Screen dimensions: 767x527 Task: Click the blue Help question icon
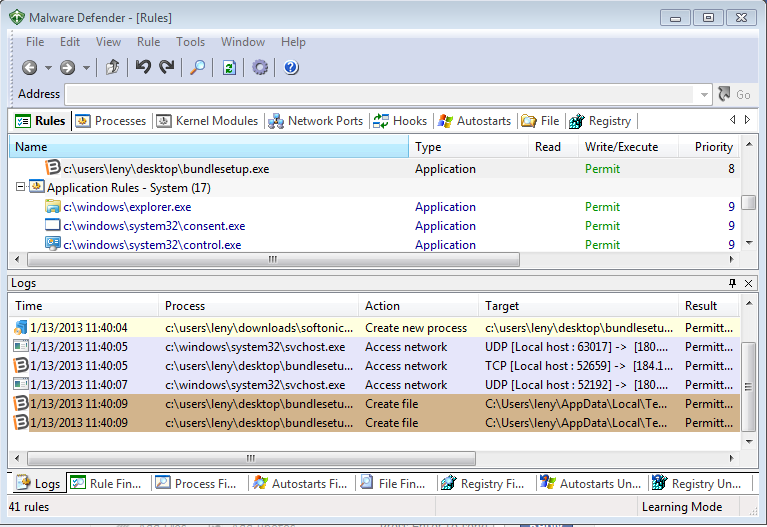[291, 68]
